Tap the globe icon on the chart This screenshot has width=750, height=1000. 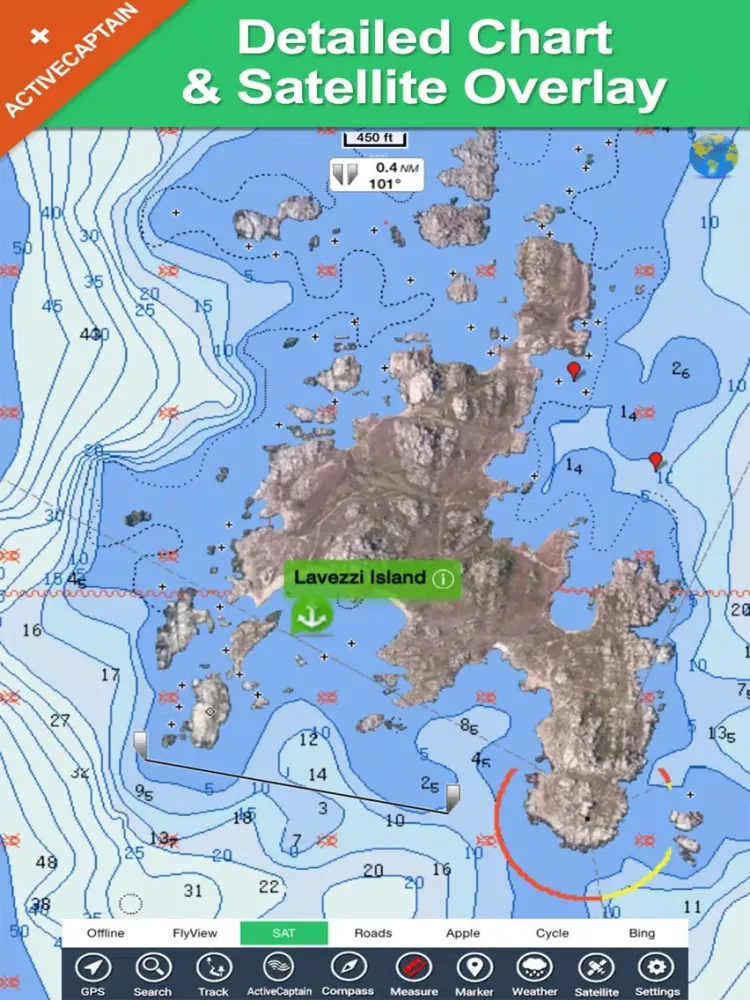tap(713, 157)
